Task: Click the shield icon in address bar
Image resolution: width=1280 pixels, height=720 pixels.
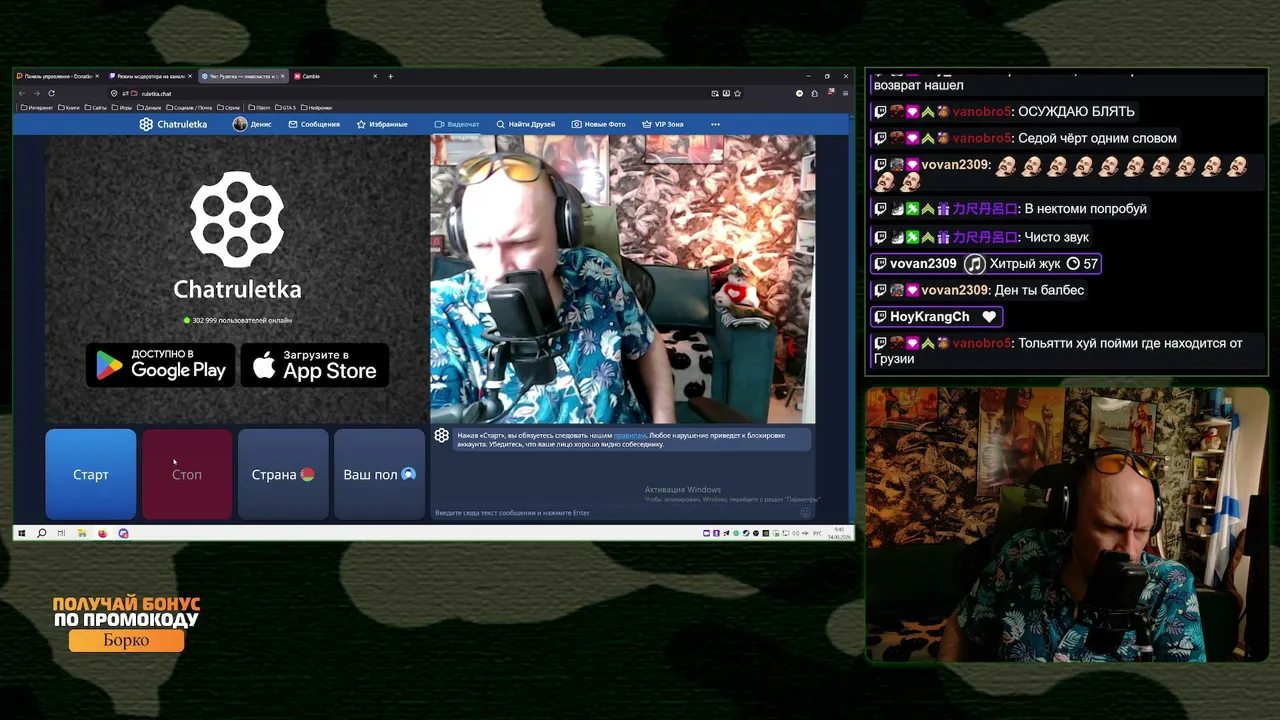Action: 112,93
